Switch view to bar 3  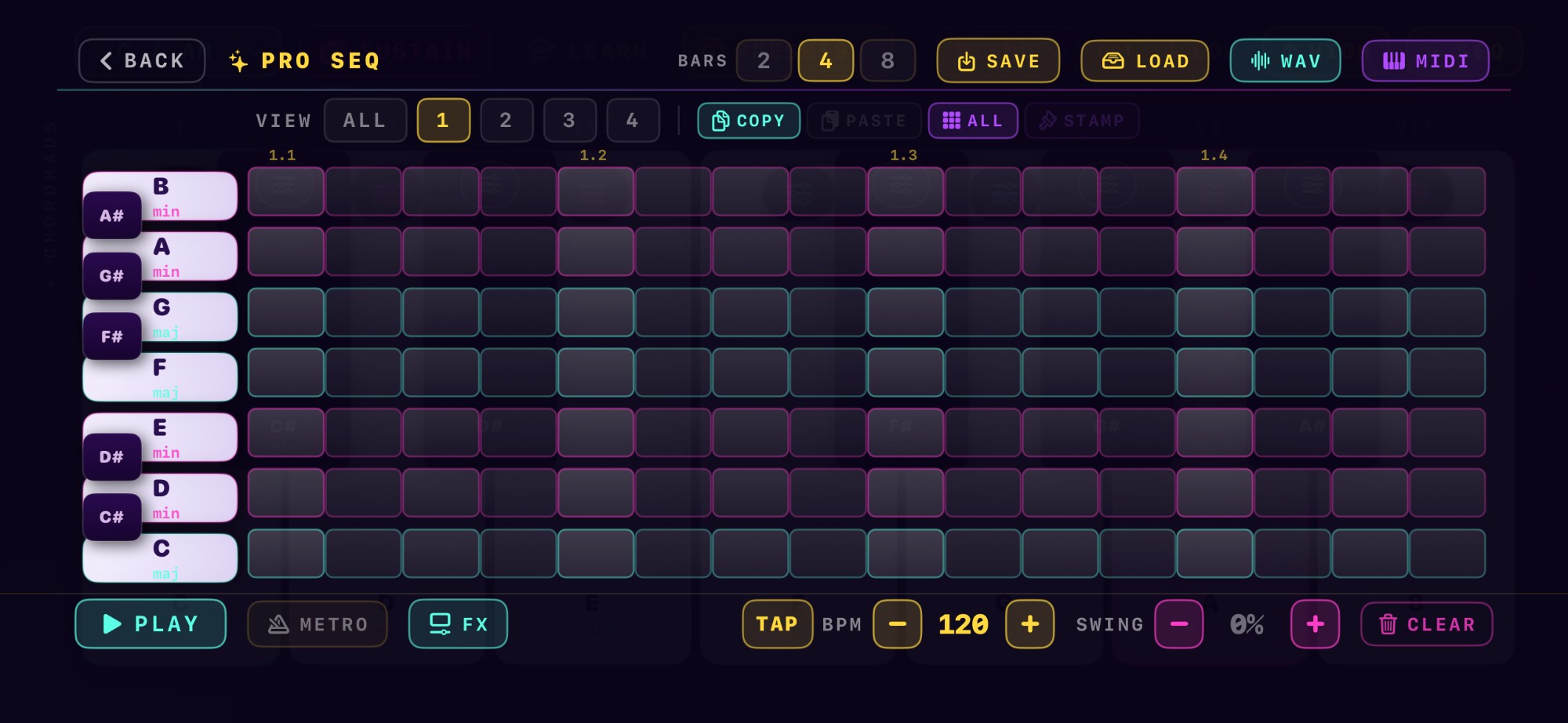click(x=570, y=120)
